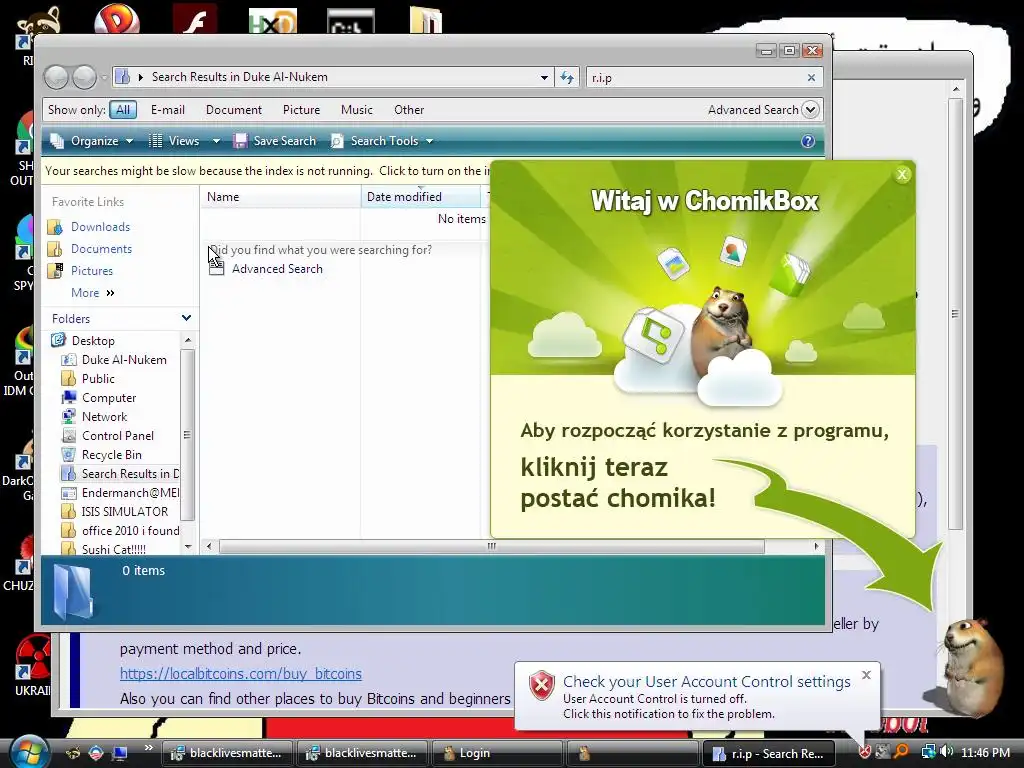
Task: Select Duke Al-Nukem in folder tree
Action: tap(114, 360)
